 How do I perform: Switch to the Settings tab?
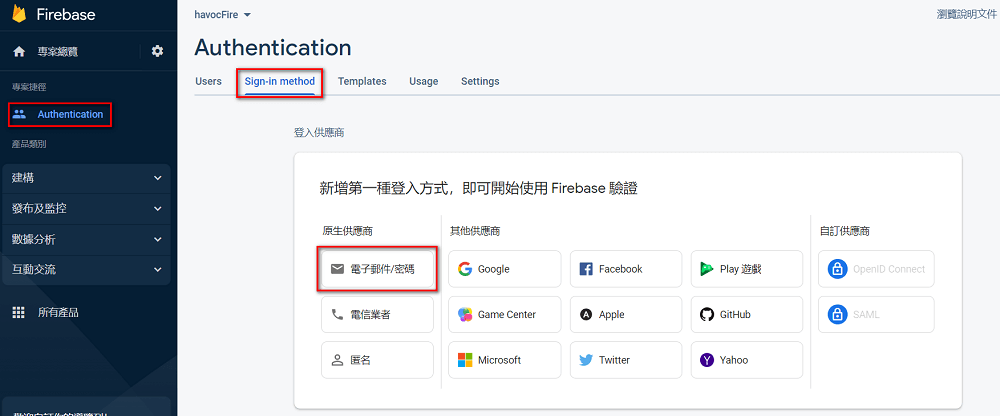pos(480,81)
